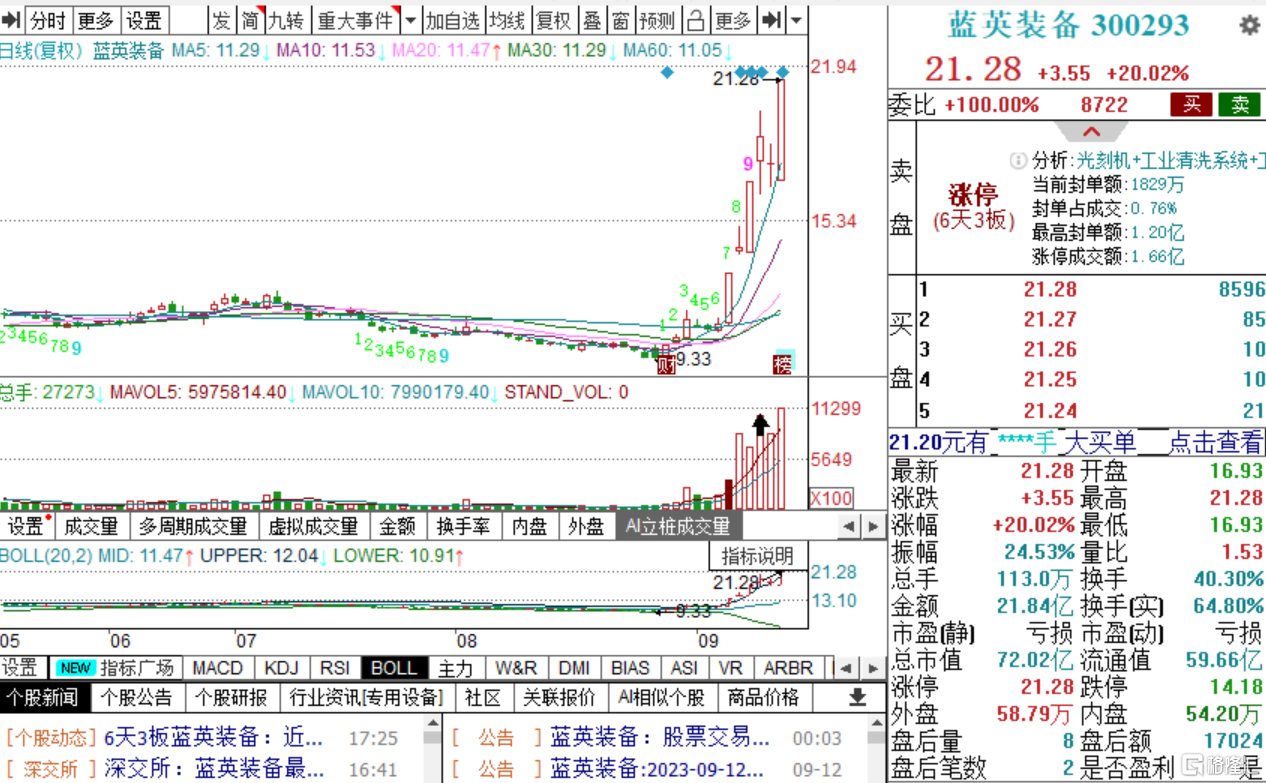
Task: Click the red 买 buy button
Action: (1192, 104)
